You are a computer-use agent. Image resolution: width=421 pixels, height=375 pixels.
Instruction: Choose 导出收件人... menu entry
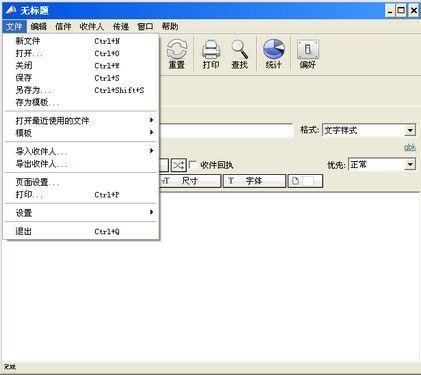click(x=81, y=164)
